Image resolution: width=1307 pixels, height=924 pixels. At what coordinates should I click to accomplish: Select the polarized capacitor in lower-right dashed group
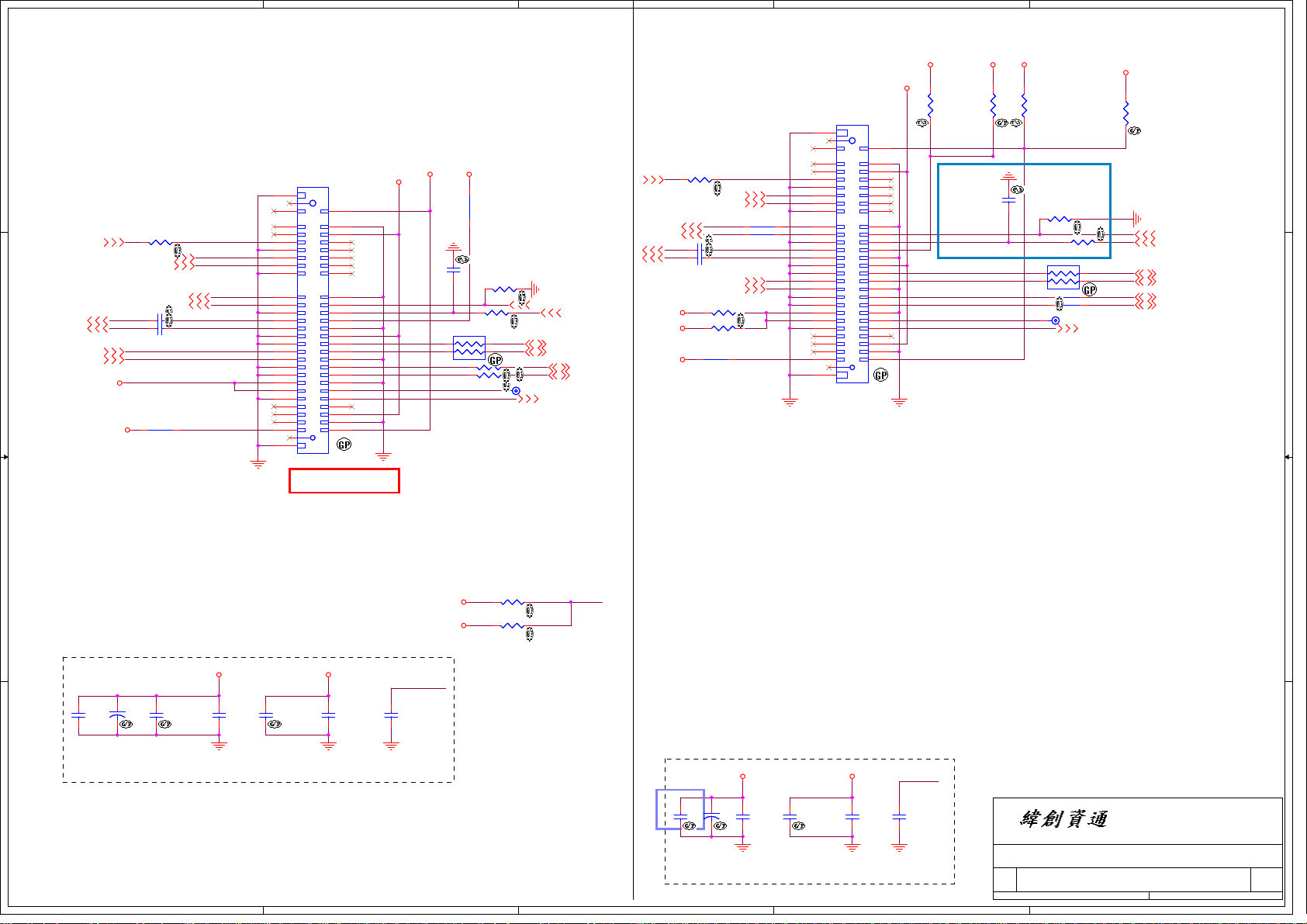coord(711,816)
